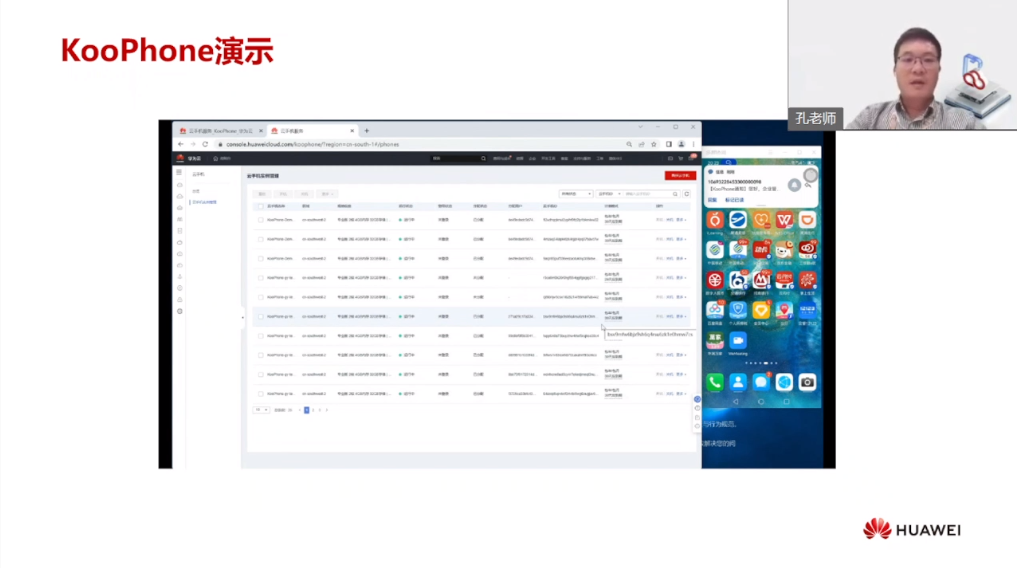Click the browser forward arrow
The image size is (1017, 568).
click(x=193, y=144)
